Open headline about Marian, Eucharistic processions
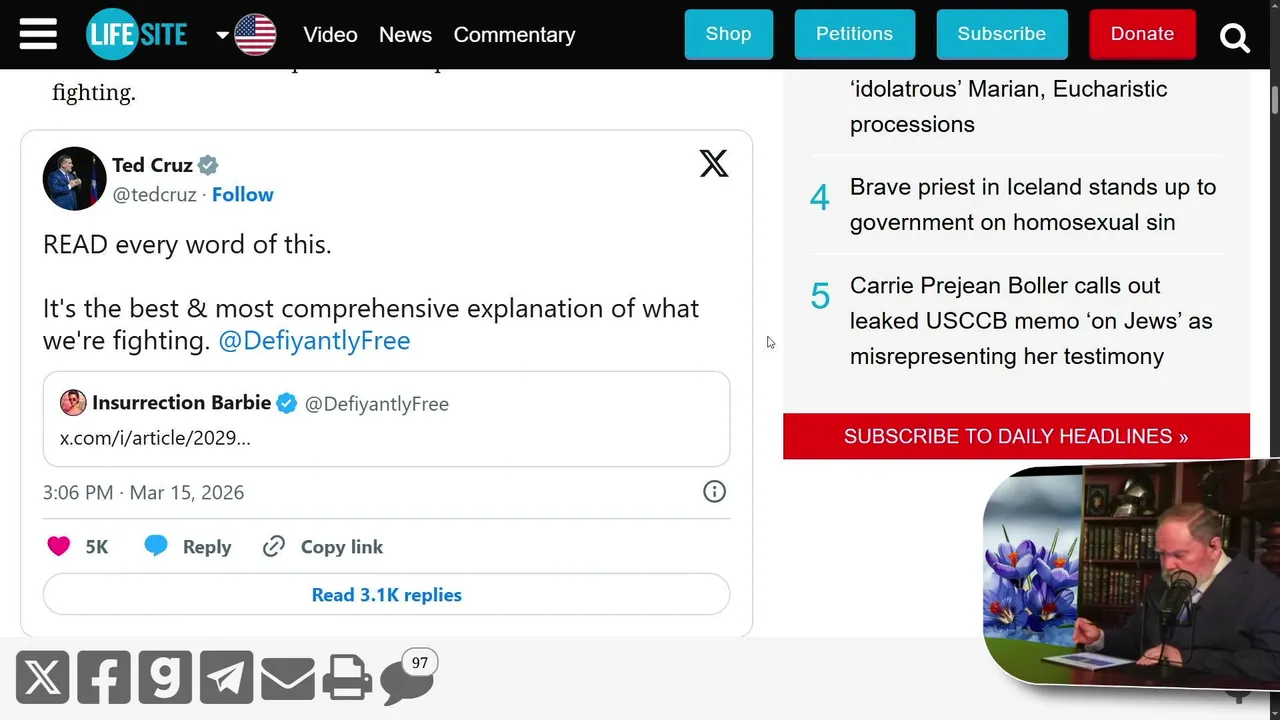Image resolution: width=1280 pixels, height=720 pixels. (x=1009, y=106)
